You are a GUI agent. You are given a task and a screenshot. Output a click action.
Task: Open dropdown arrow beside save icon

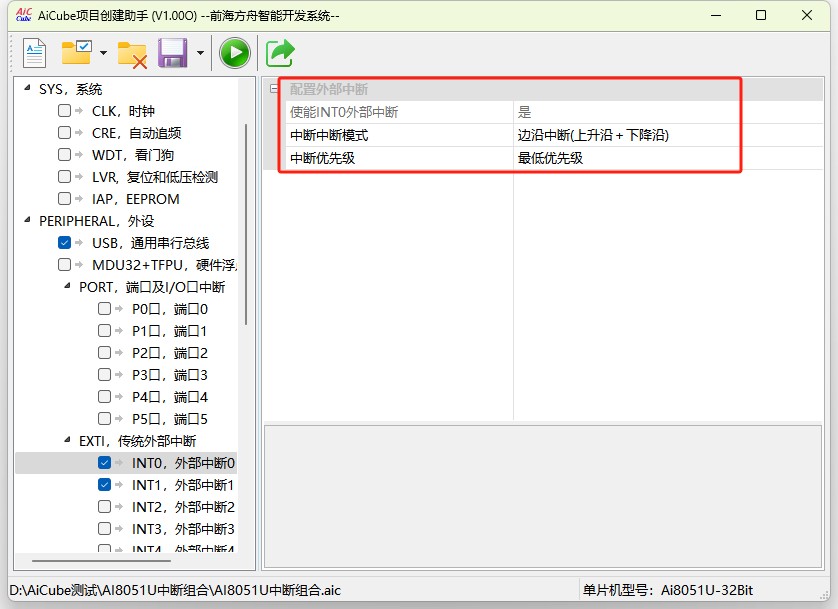click(200, 53)
